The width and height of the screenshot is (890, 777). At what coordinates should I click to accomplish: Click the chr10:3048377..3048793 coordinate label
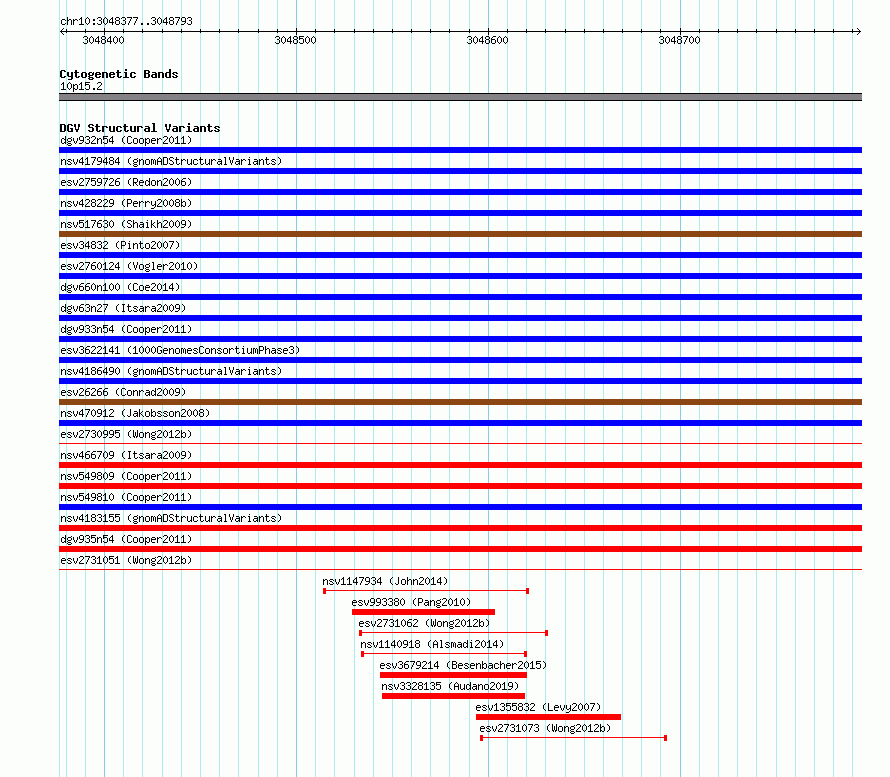point(126,21)
